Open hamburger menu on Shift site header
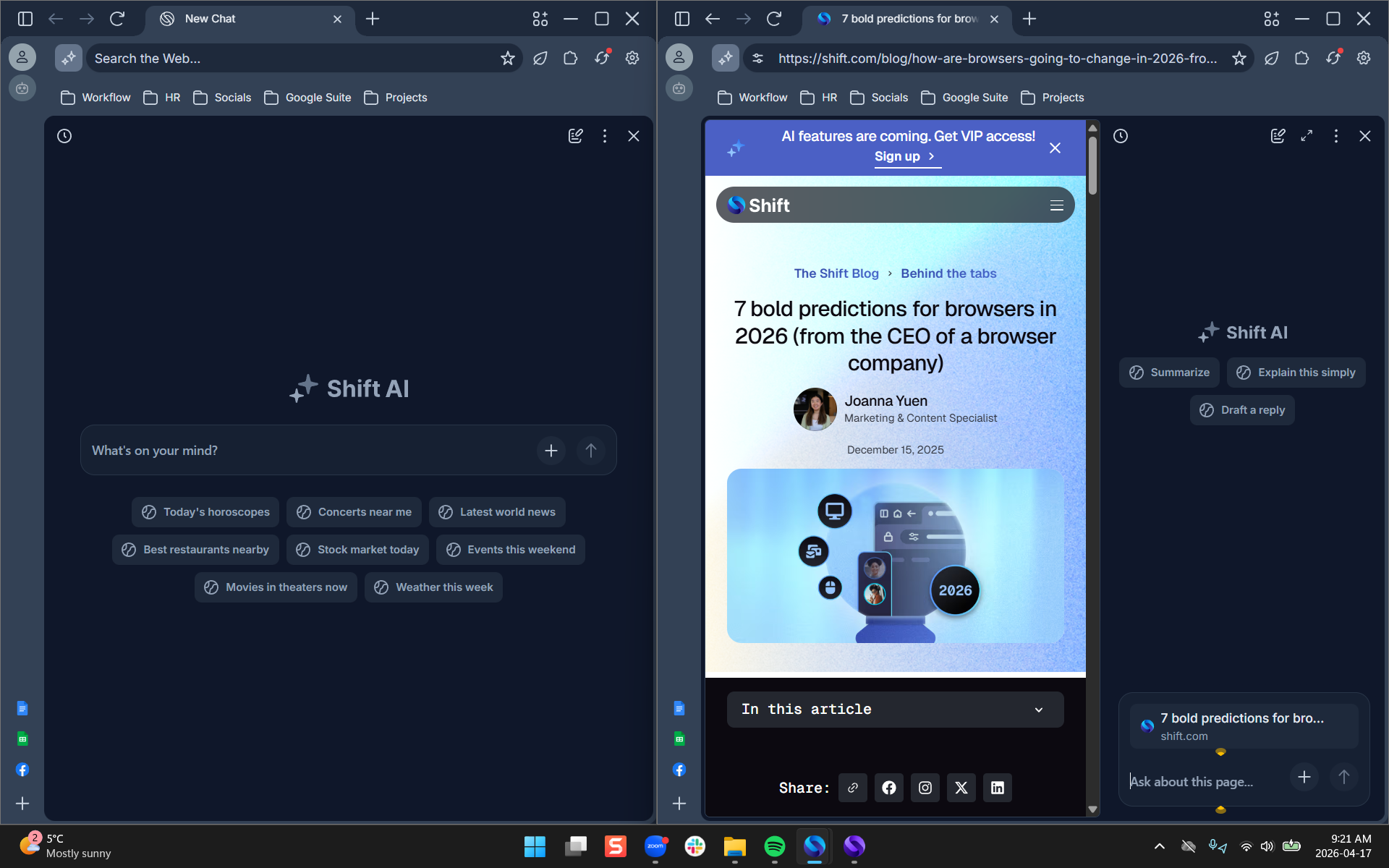Image resolution: width=1389 pixels, height=868 pixels. click(x=1057, y=205)
